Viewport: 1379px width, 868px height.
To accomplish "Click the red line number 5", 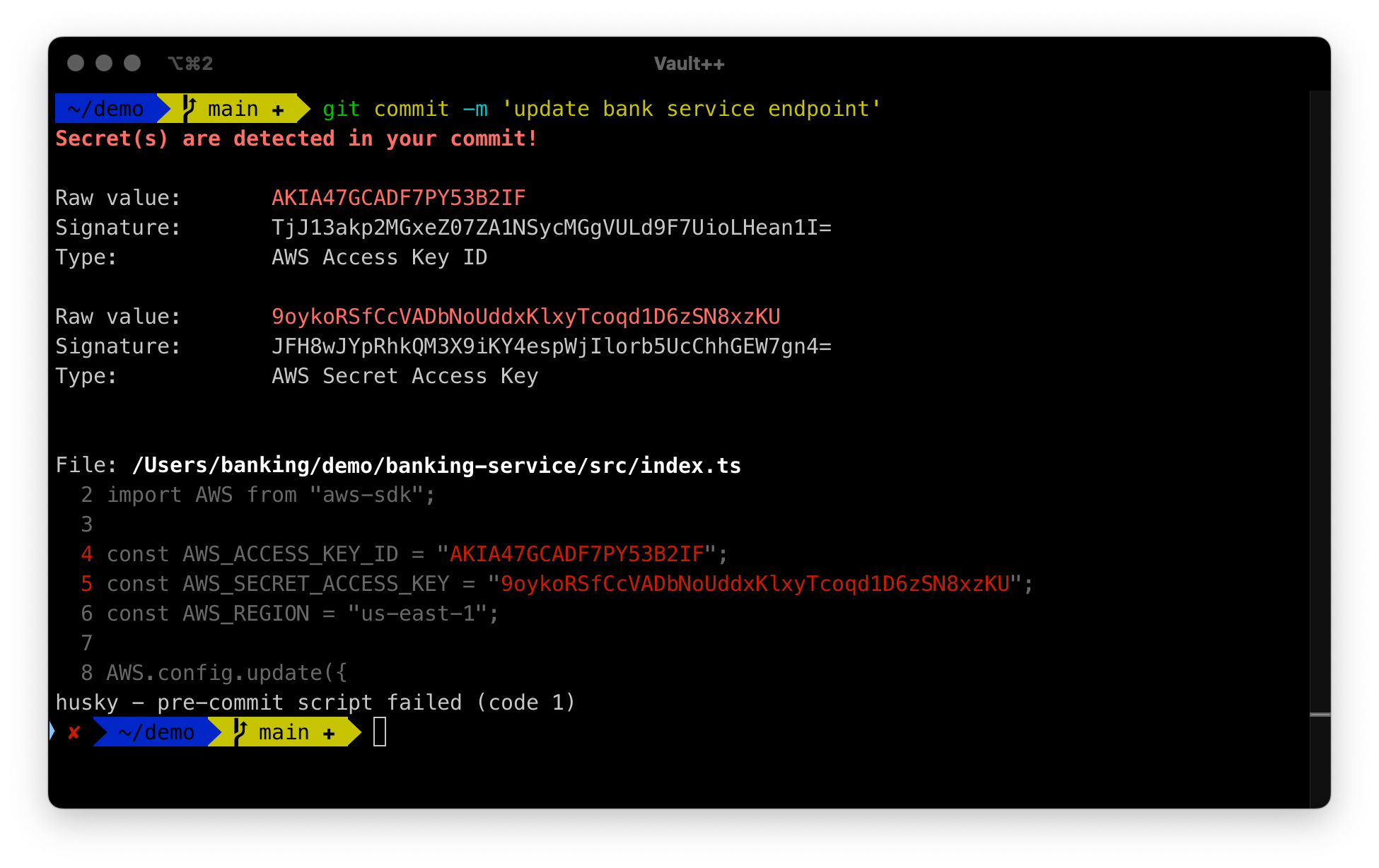I will 86,584.
